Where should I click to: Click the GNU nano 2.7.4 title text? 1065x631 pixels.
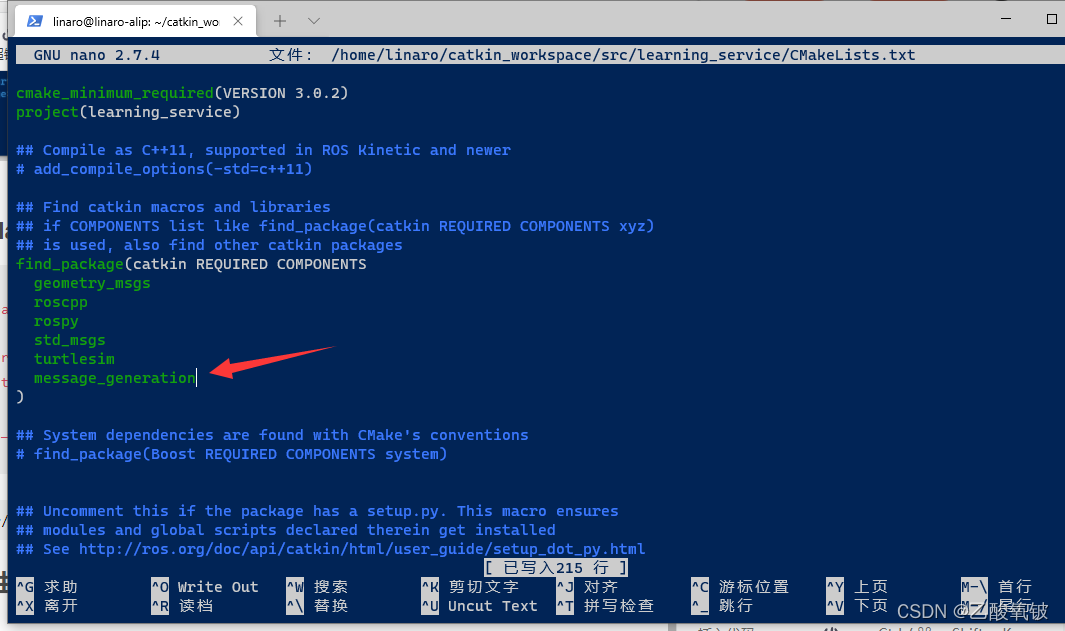96,55
